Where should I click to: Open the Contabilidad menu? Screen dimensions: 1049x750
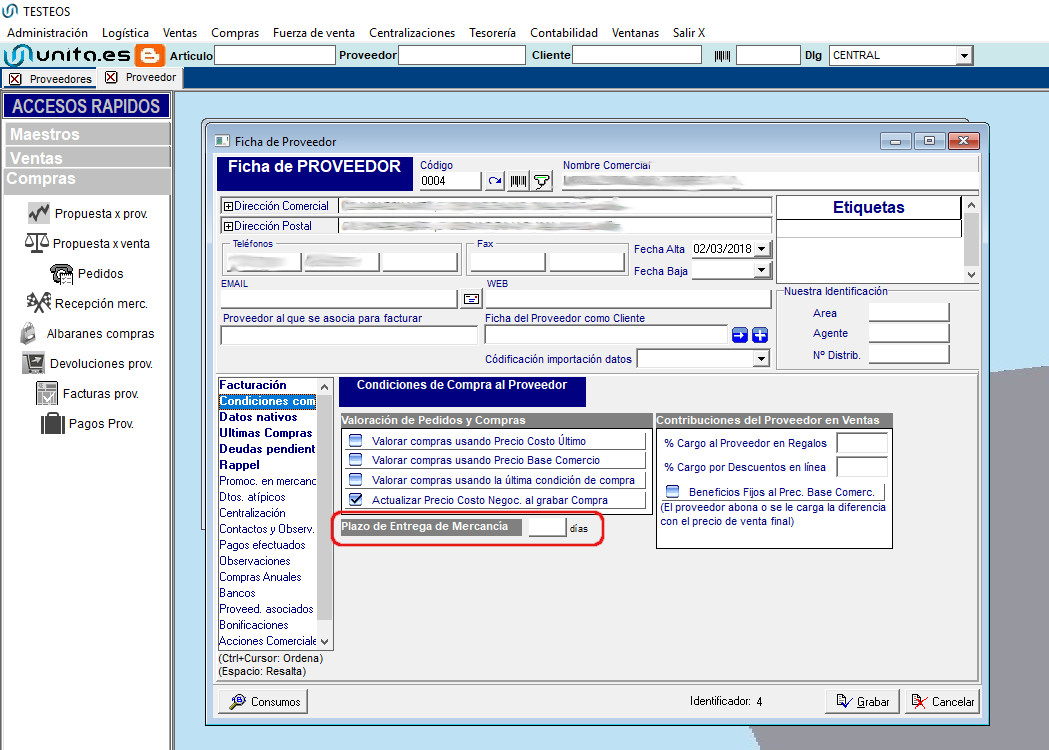coord(564,33)
